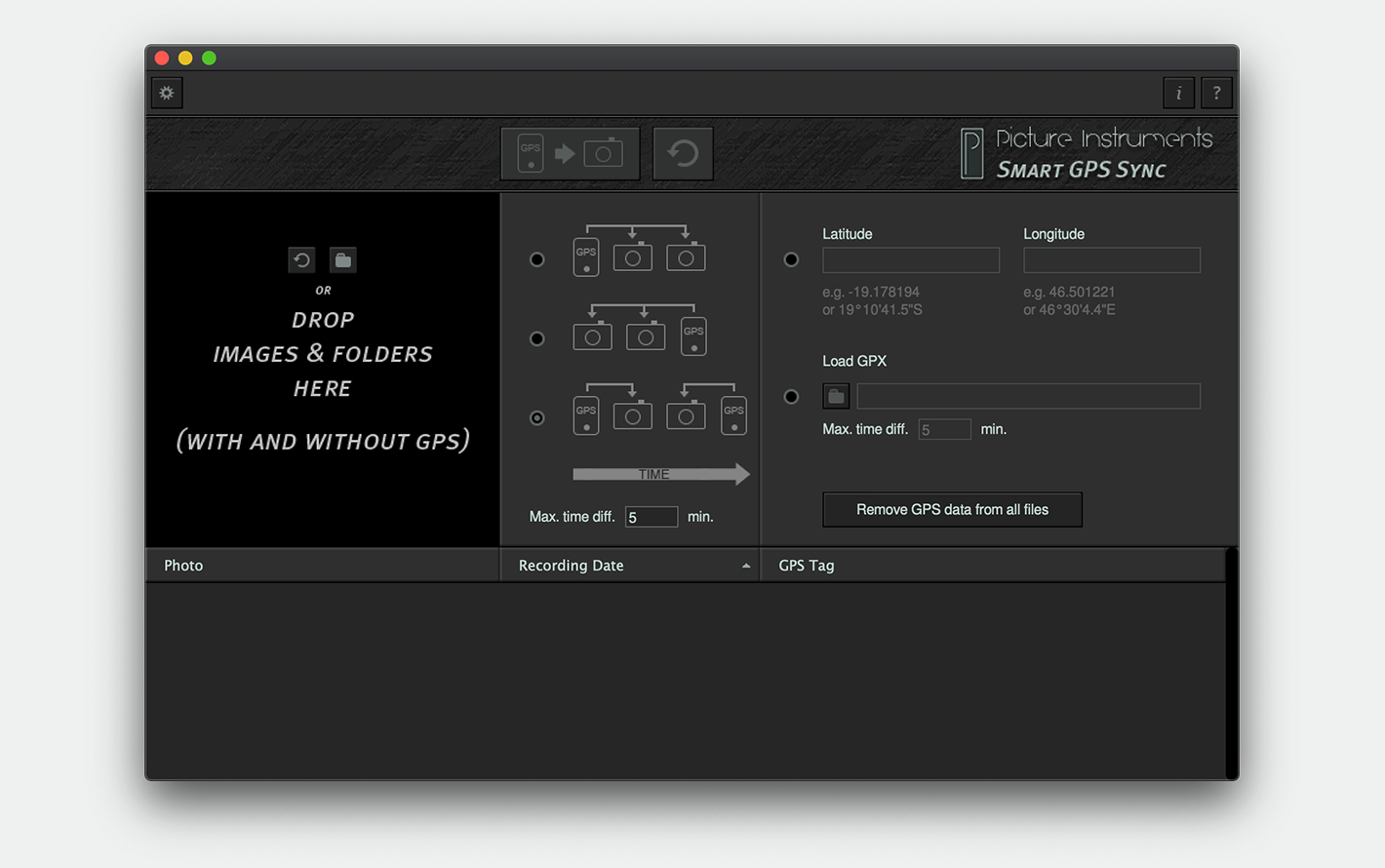
Task: Open settings with the gear icon
Action: 167,93
